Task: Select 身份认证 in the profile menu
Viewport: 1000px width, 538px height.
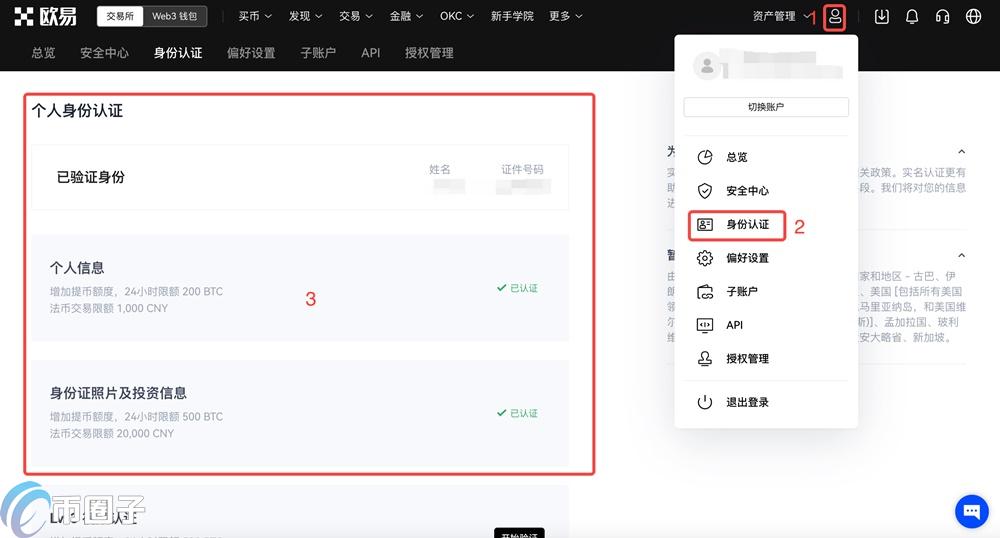Action: click(x=747, y=224)
